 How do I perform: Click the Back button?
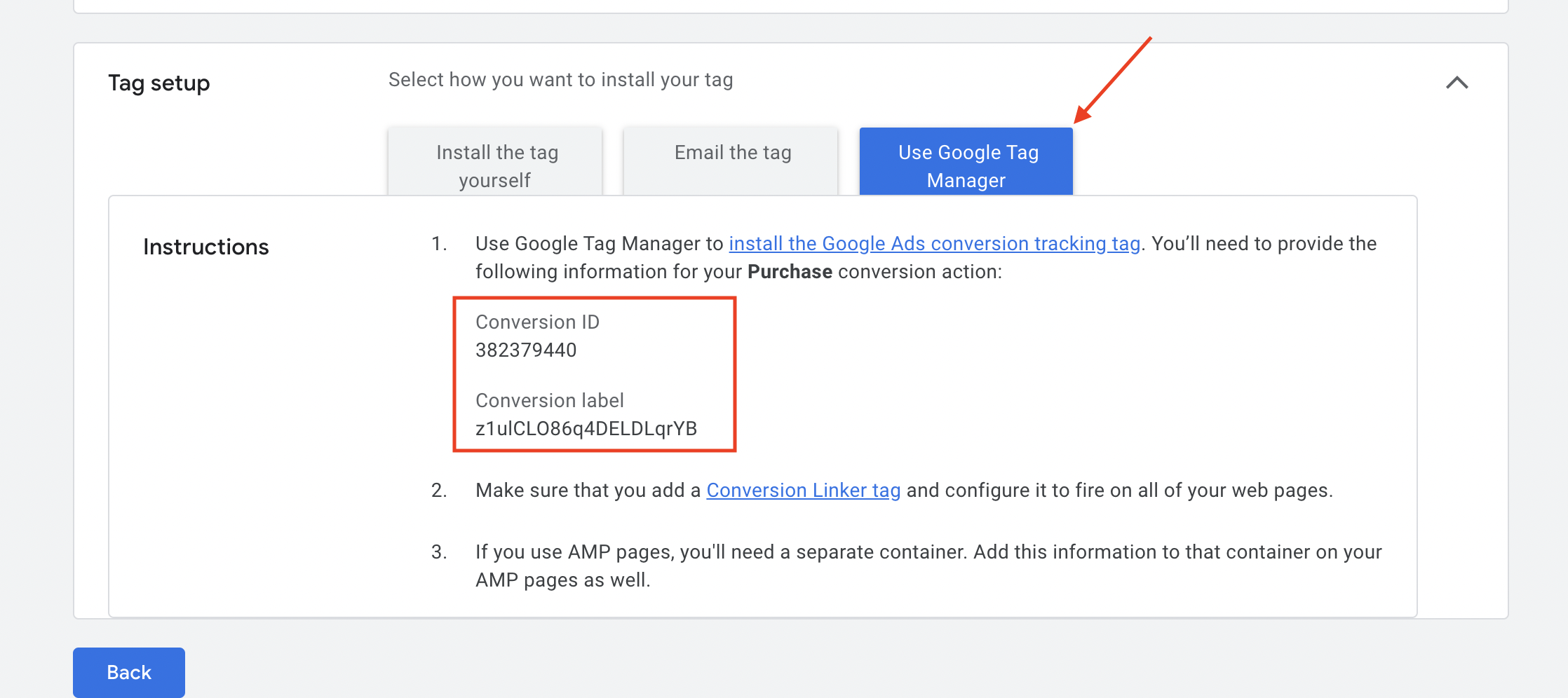click(129, 672)
